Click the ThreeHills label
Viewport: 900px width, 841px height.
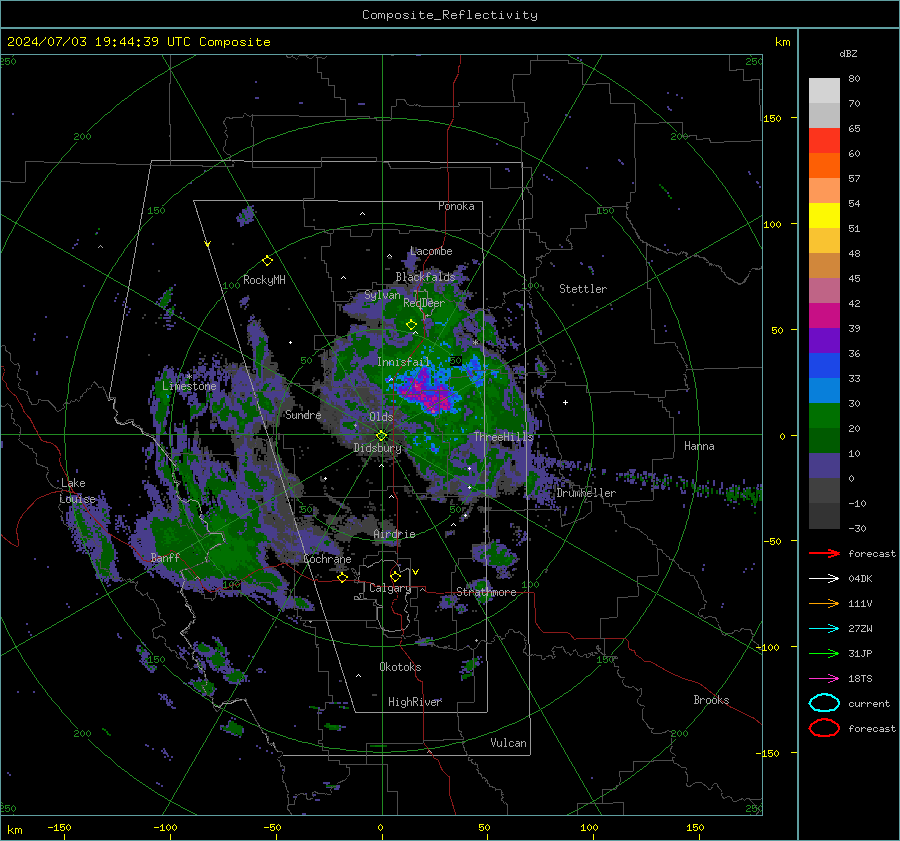tap(503, 437)
